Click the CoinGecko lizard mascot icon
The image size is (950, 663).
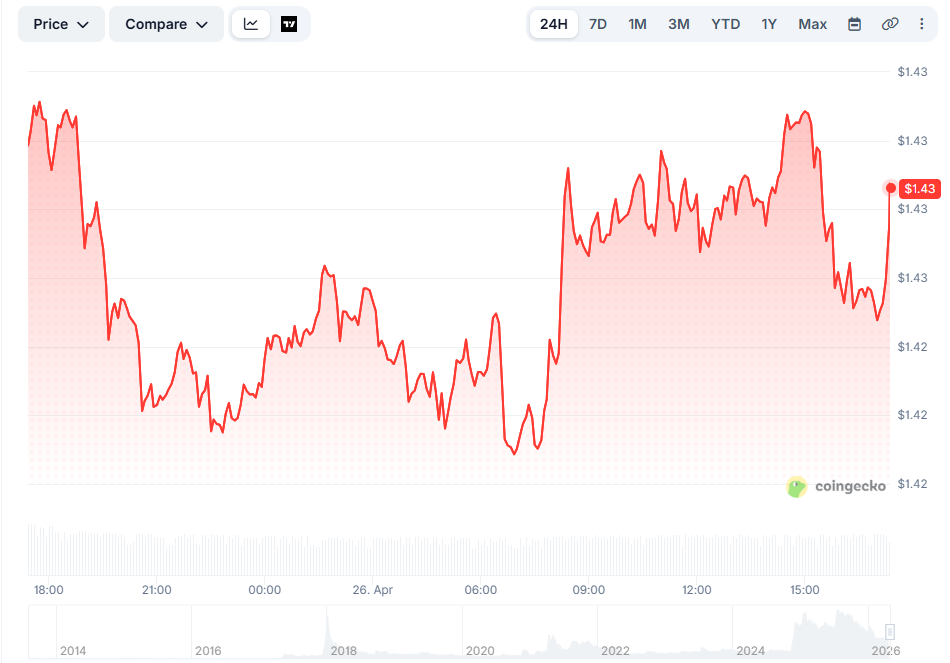point(796,486)
